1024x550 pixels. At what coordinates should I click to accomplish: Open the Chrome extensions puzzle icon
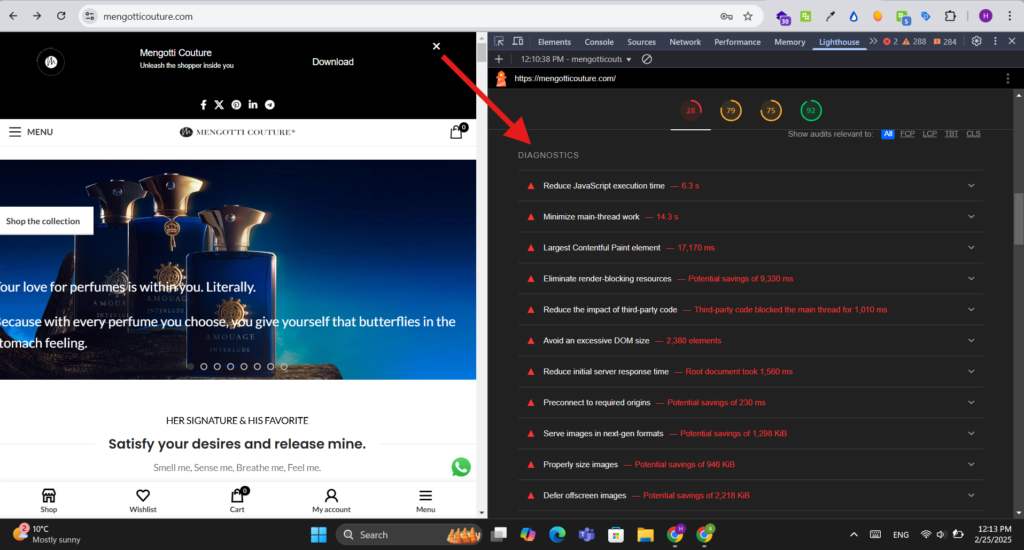pos(950,16)
